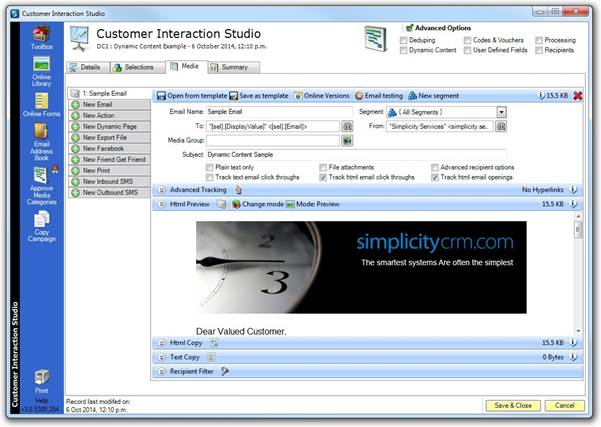Toggle the File attachments checkbox

pyautogui.click(x=323, y=168)
